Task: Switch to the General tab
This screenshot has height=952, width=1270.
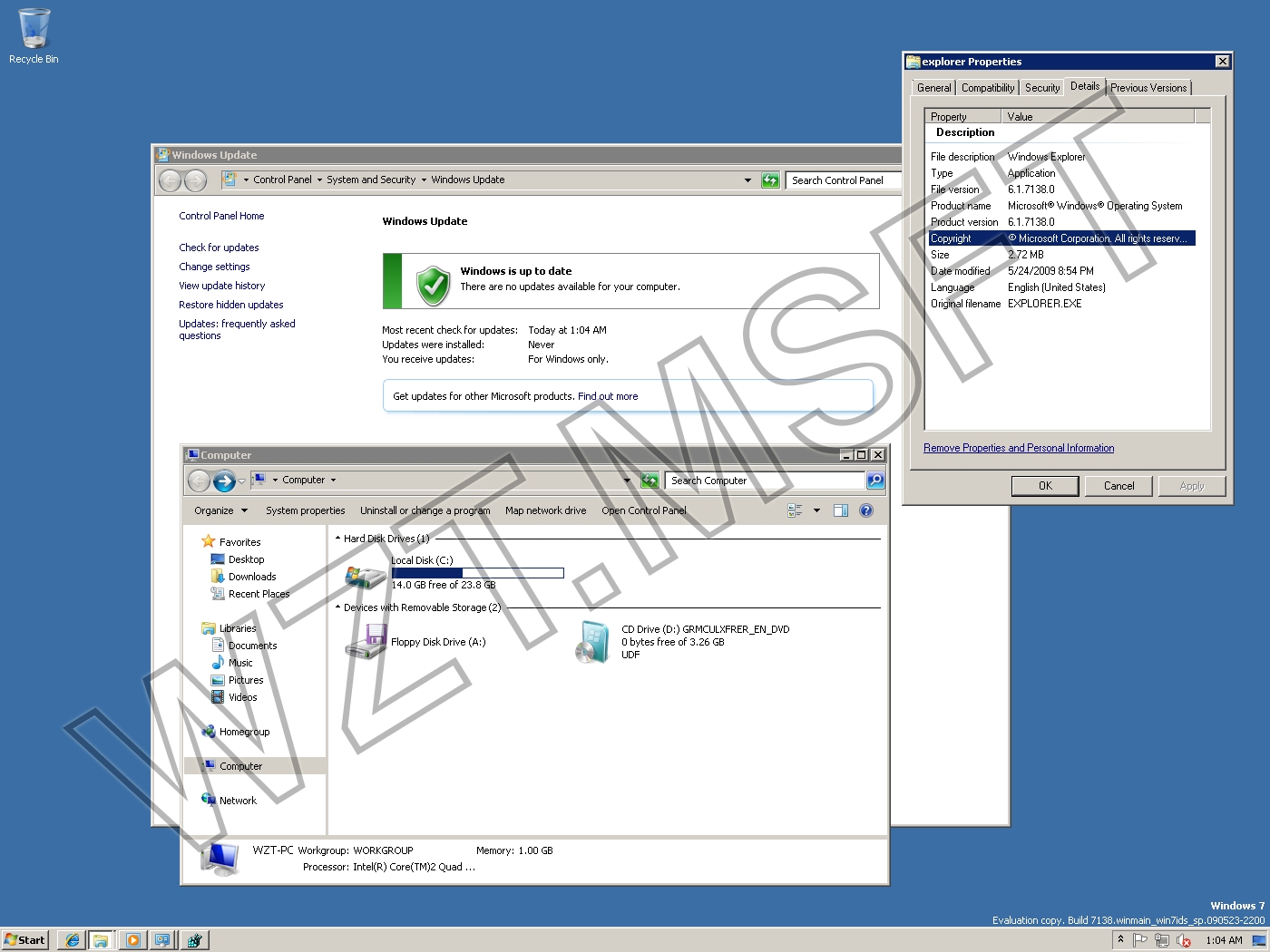Action: point(933,88)
